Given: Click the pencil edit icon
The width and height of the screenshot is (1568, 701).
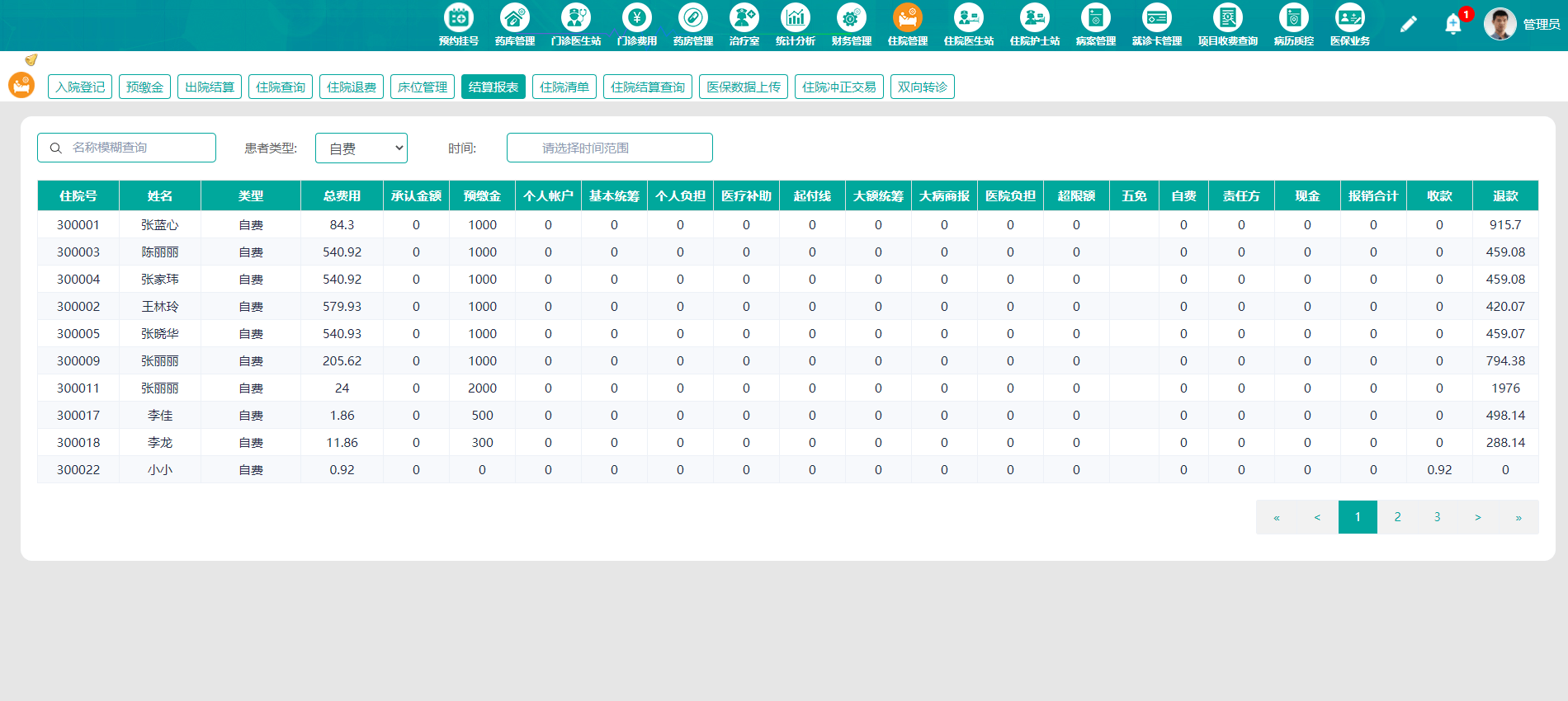Looking at the screenshot, I should (x=1409, y=24).
